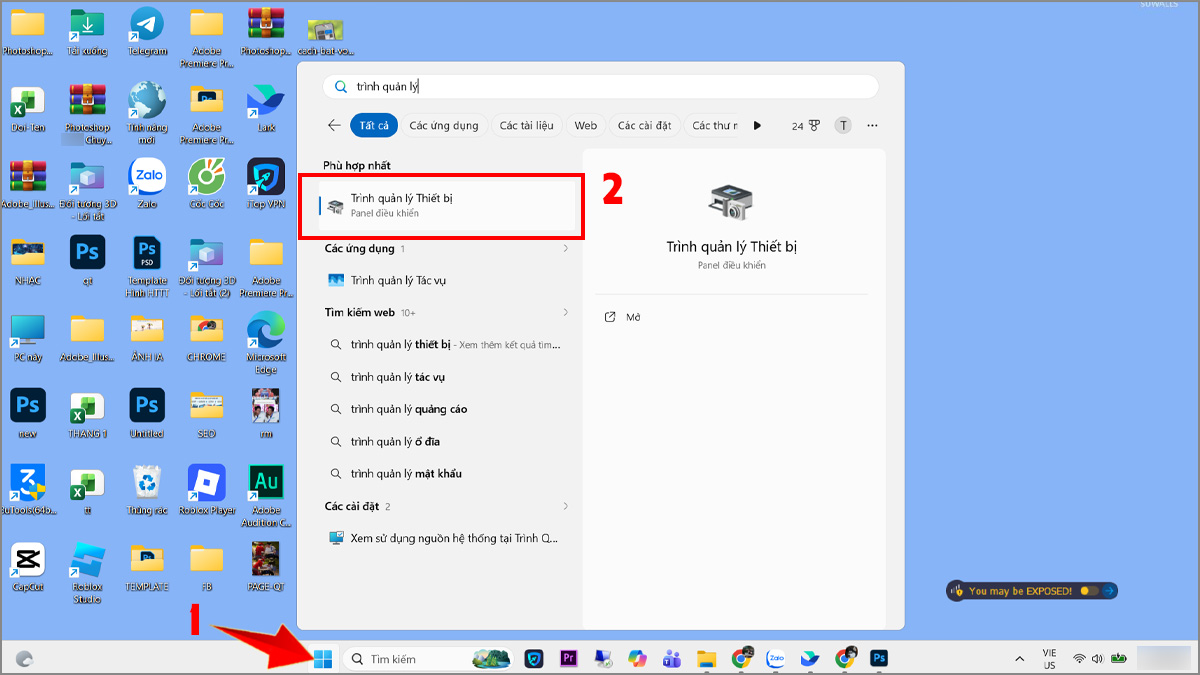Click the search box containing 'trình quản lý'
The image size is (1200, 675).
(x=600, y=87)
